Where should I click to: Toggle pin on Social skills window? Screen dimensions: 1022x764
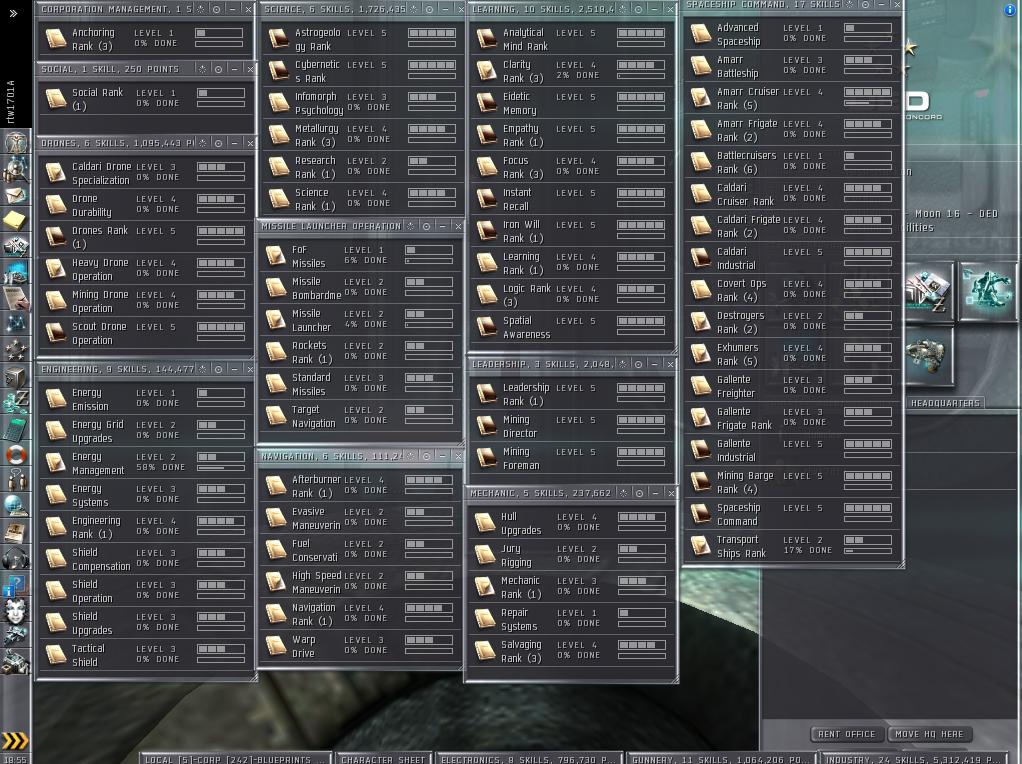pyautogui.click(x=203, y=69)
